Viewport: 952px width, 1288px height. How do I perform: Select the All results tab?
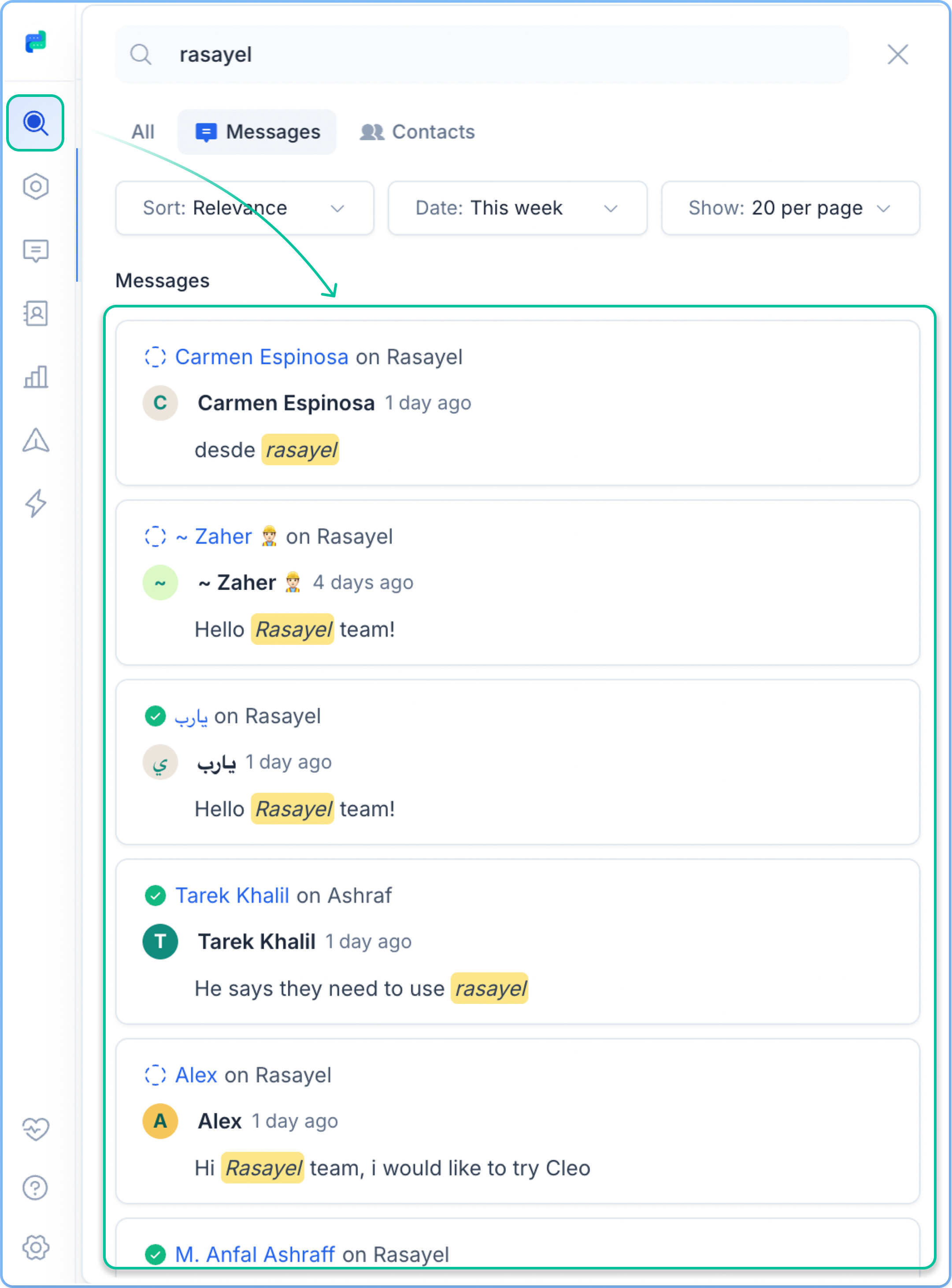tap(142, 131)
